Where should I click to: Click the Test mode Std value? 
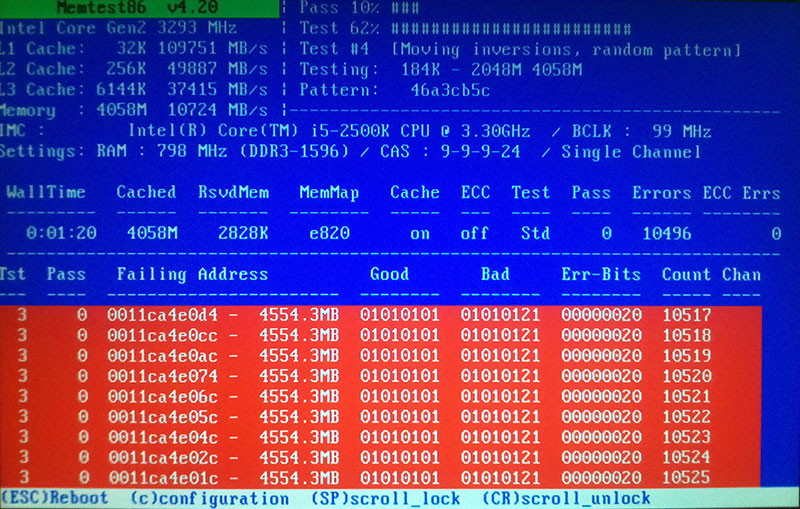(535, 233)
